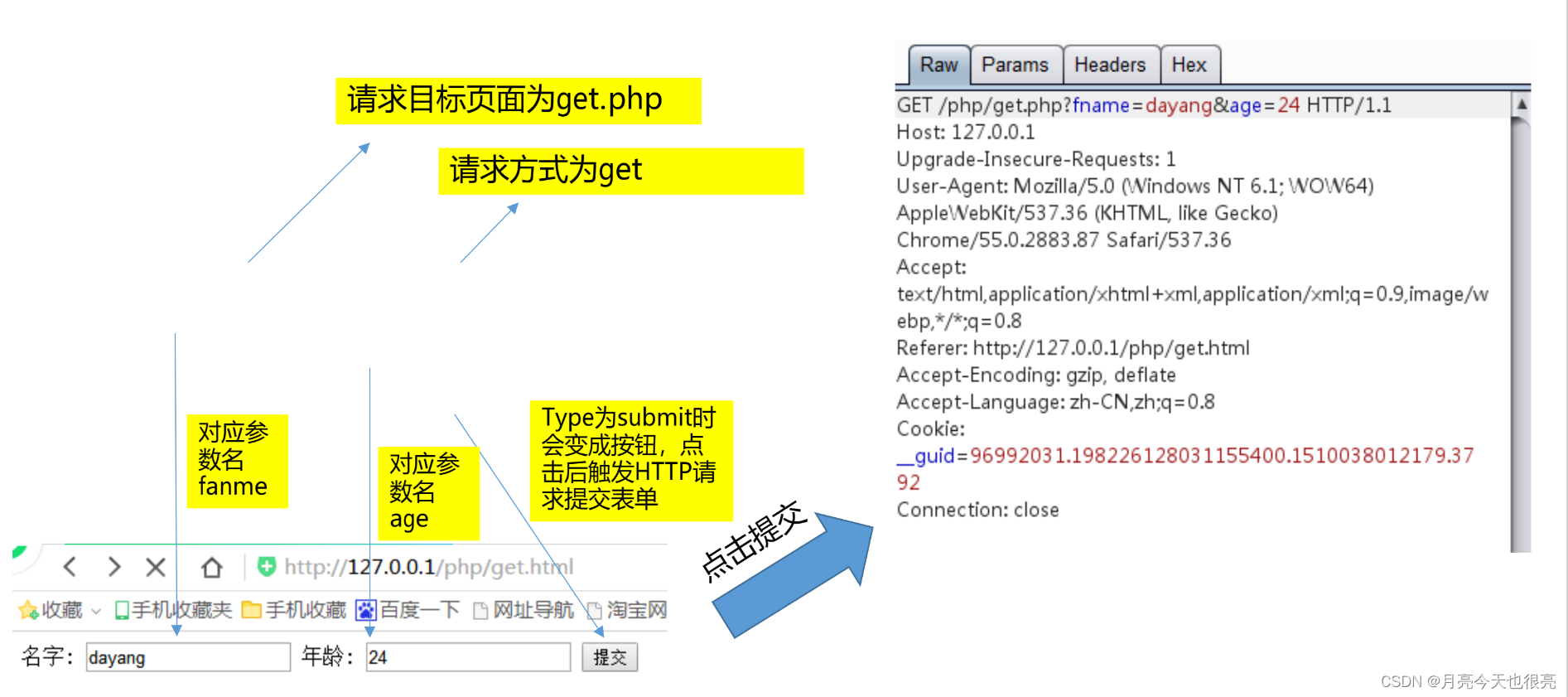Image resolution: width=1568 pixels, height=697 pixels.
Task: Expand the 收藏 dropdown chevron
Action: click(x=96, y=612)
